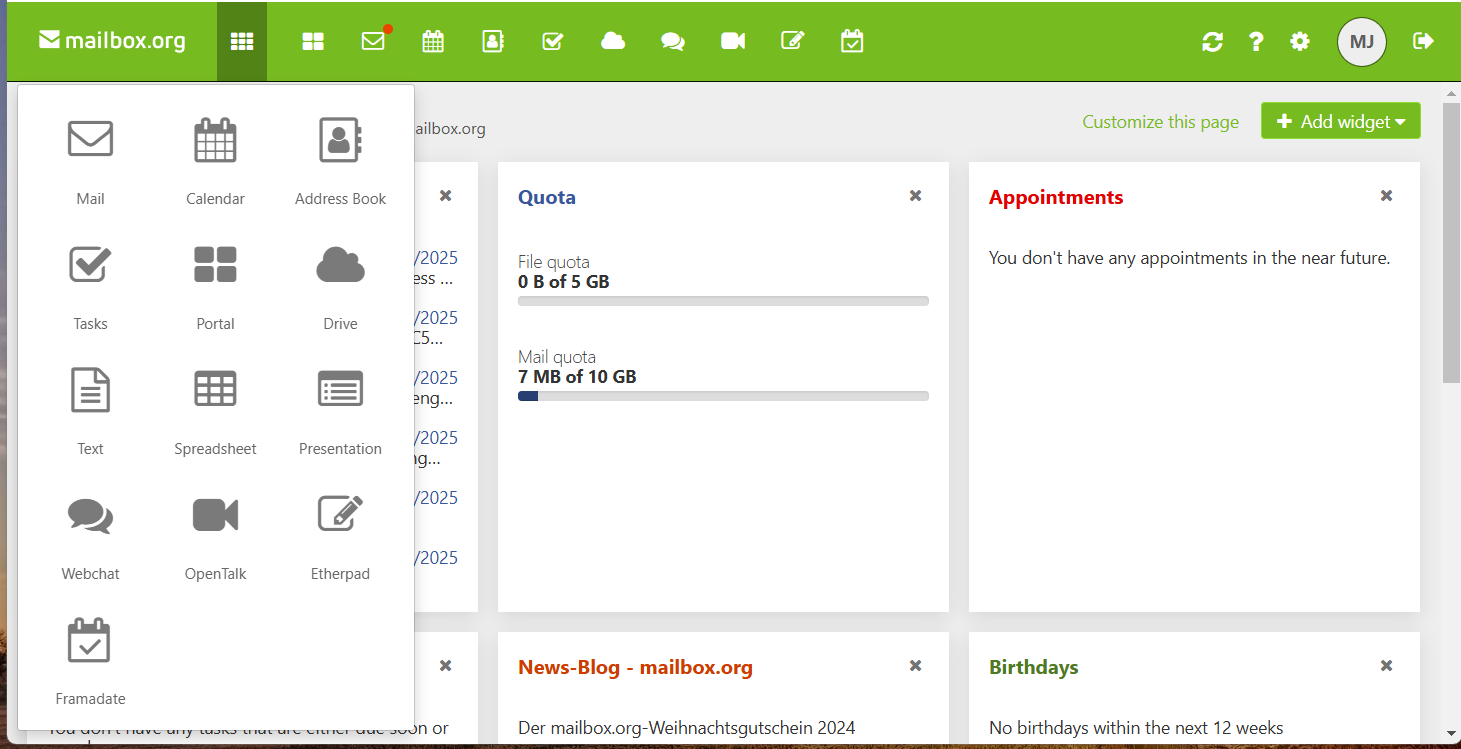Click '0 B of 5 GB' file quota value
Viewport: 1461px width, 749px height.
(564, 282)
